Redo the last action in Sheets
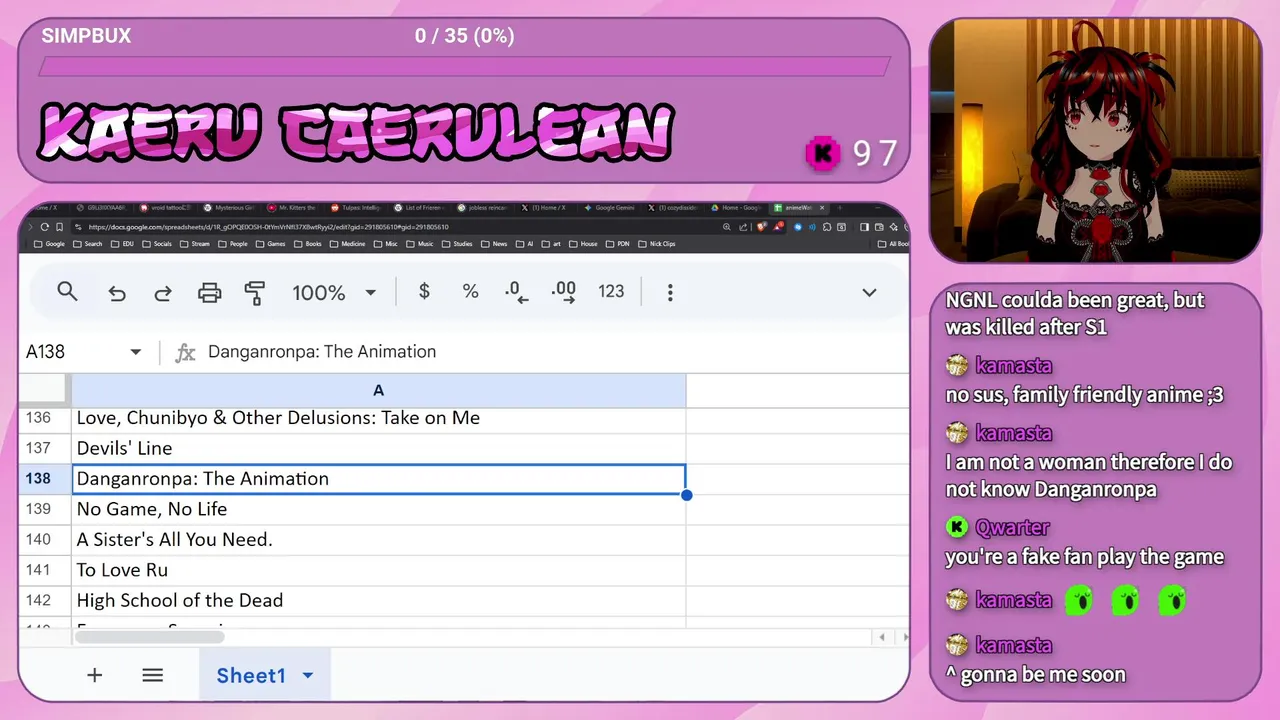Viewport: 1280px width, 720px height. [x=162, y=293]
